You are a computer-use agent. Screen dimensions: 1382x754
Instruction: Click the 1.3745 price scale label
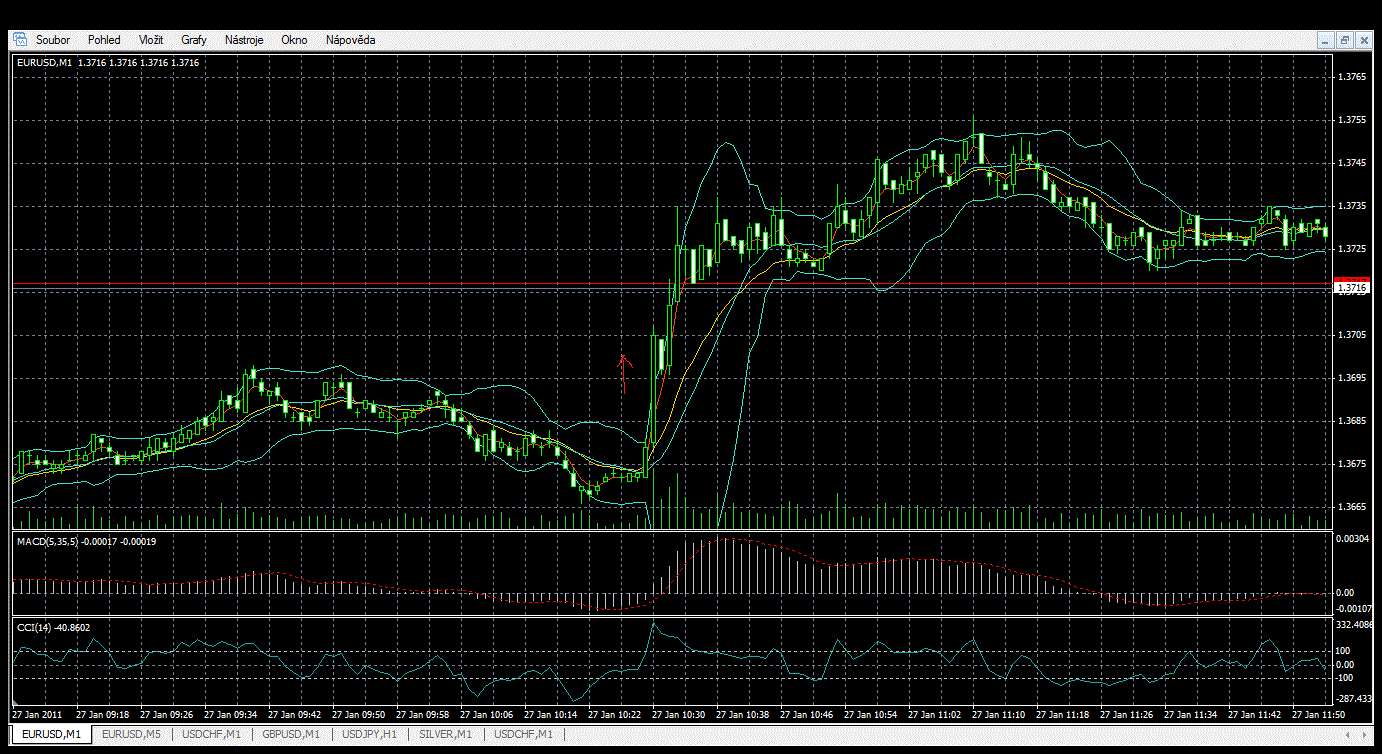point(1351,163)
